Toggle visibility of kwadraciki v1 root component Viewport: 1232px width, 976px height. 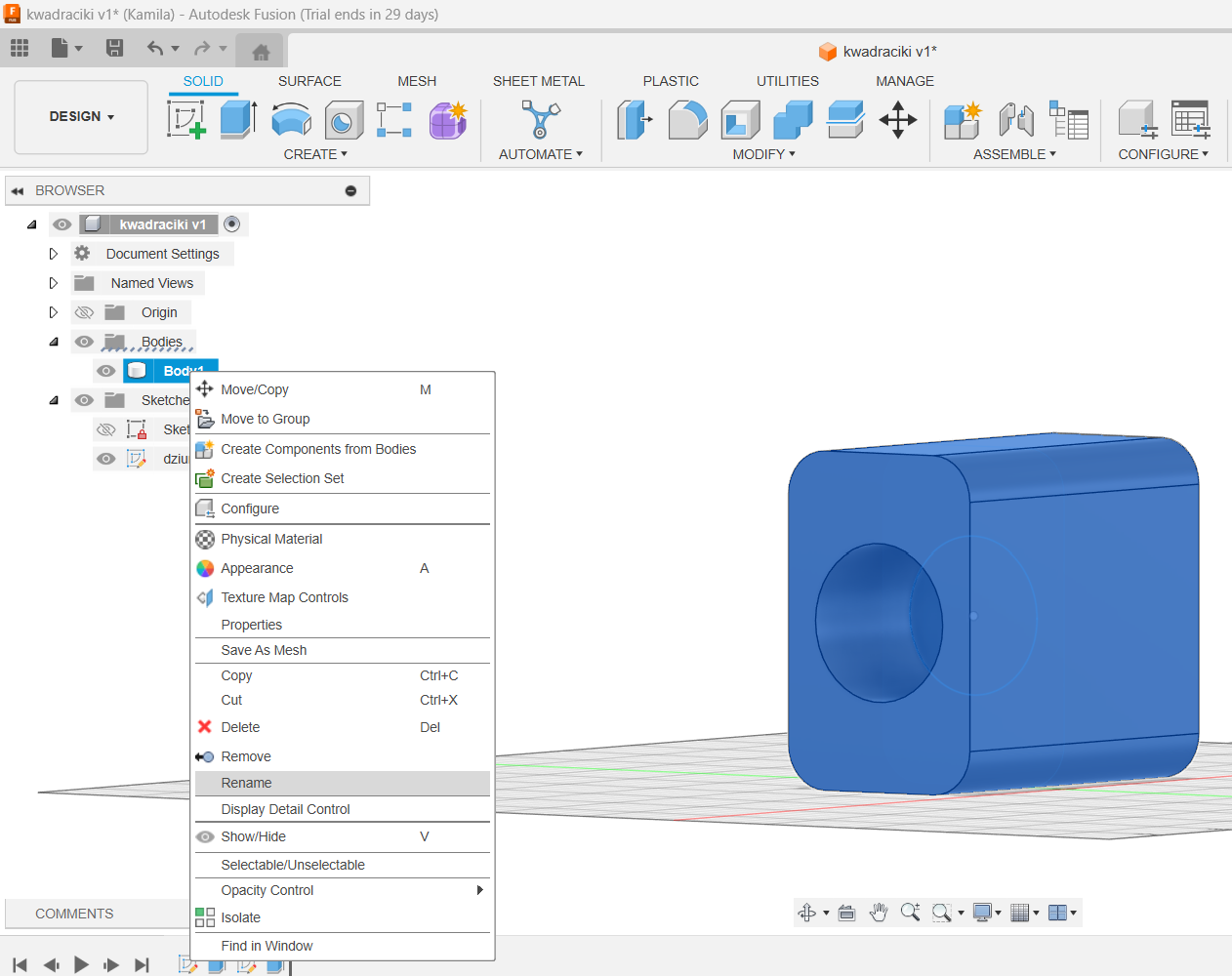(62, 224)
